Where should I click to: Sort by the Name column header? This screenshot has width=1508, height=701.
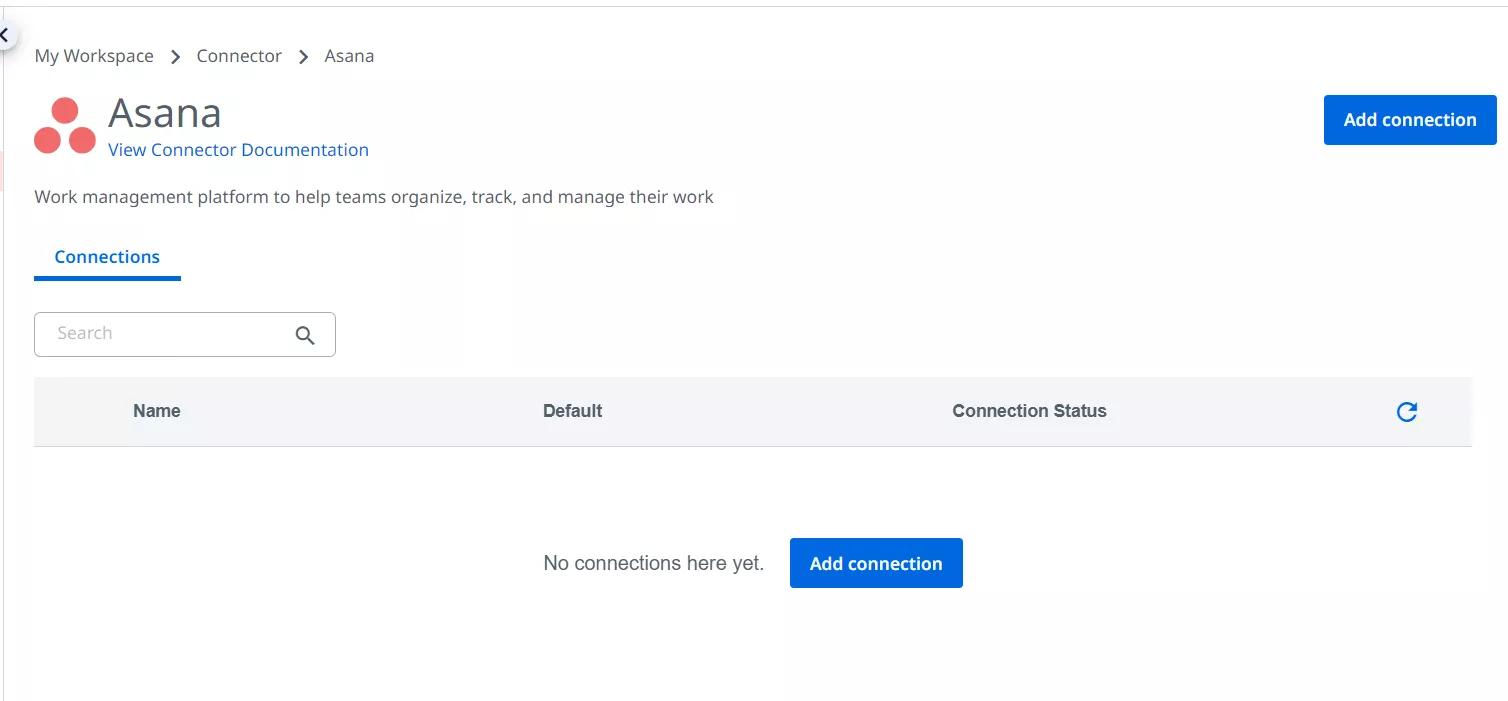coord(156,411)
